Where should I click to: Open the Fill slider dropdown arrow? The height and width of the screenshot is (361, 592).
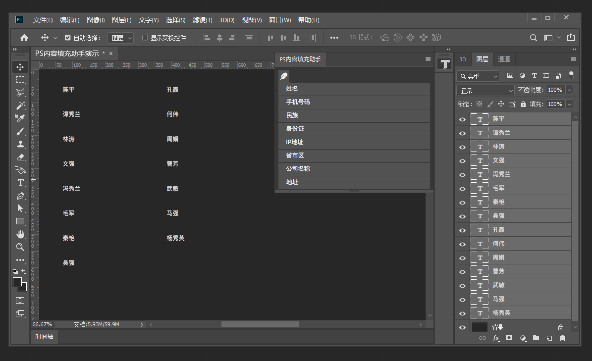569,104
